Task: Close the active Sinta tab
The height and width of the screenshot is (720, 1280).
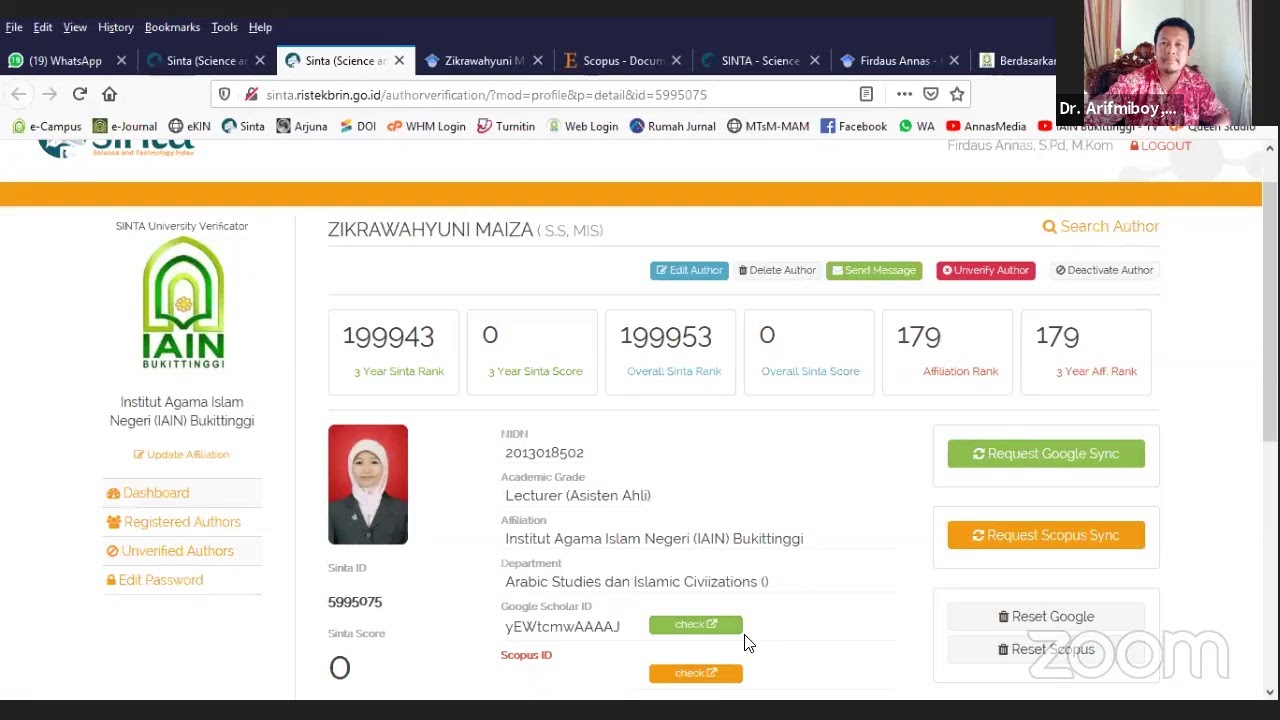Action: pos(399,61)
